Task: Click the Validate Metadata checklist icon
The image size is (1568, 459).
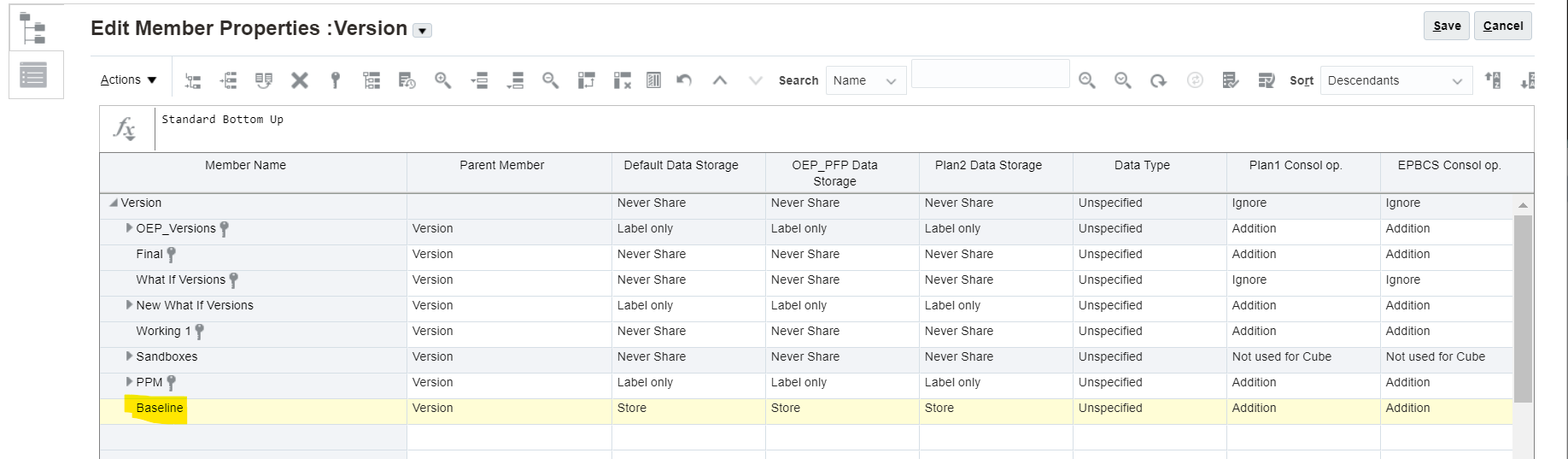Action: click(x=1231, y=80)
